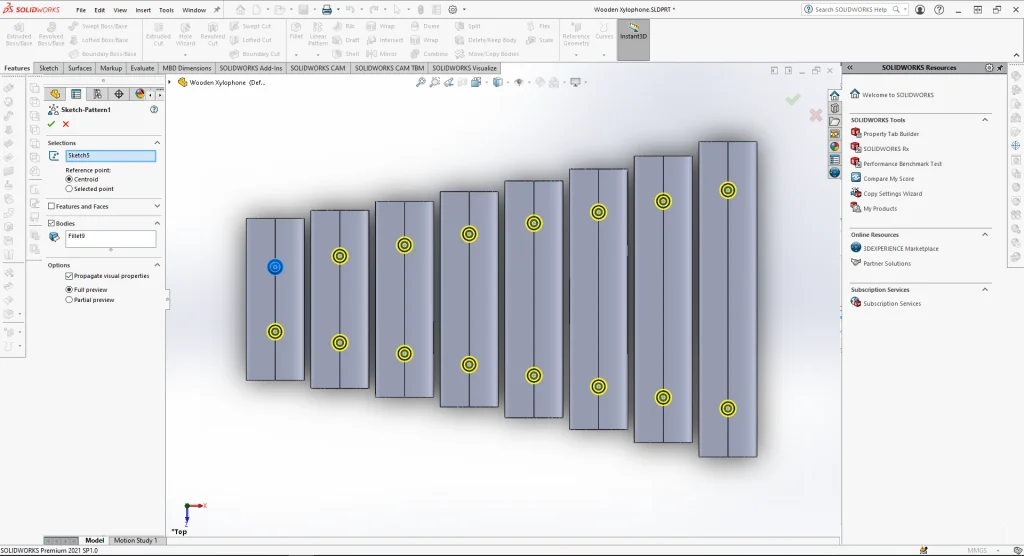The height and width of the screenshot is (556, 1024).
Task: Select the Selected point reference option
Action: coord(69,188)
